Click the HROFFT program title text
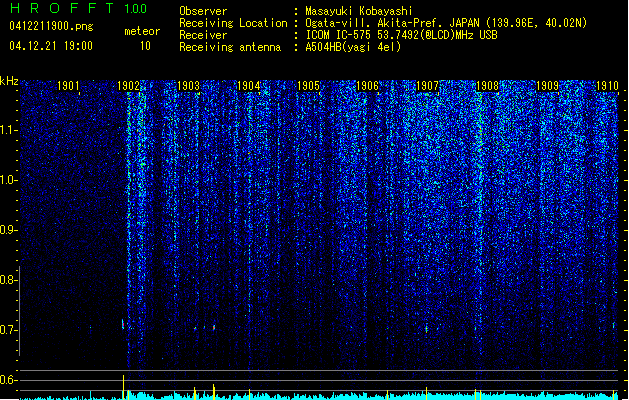The width and height of the screenshot is (629, 400). tap(62, 8)
